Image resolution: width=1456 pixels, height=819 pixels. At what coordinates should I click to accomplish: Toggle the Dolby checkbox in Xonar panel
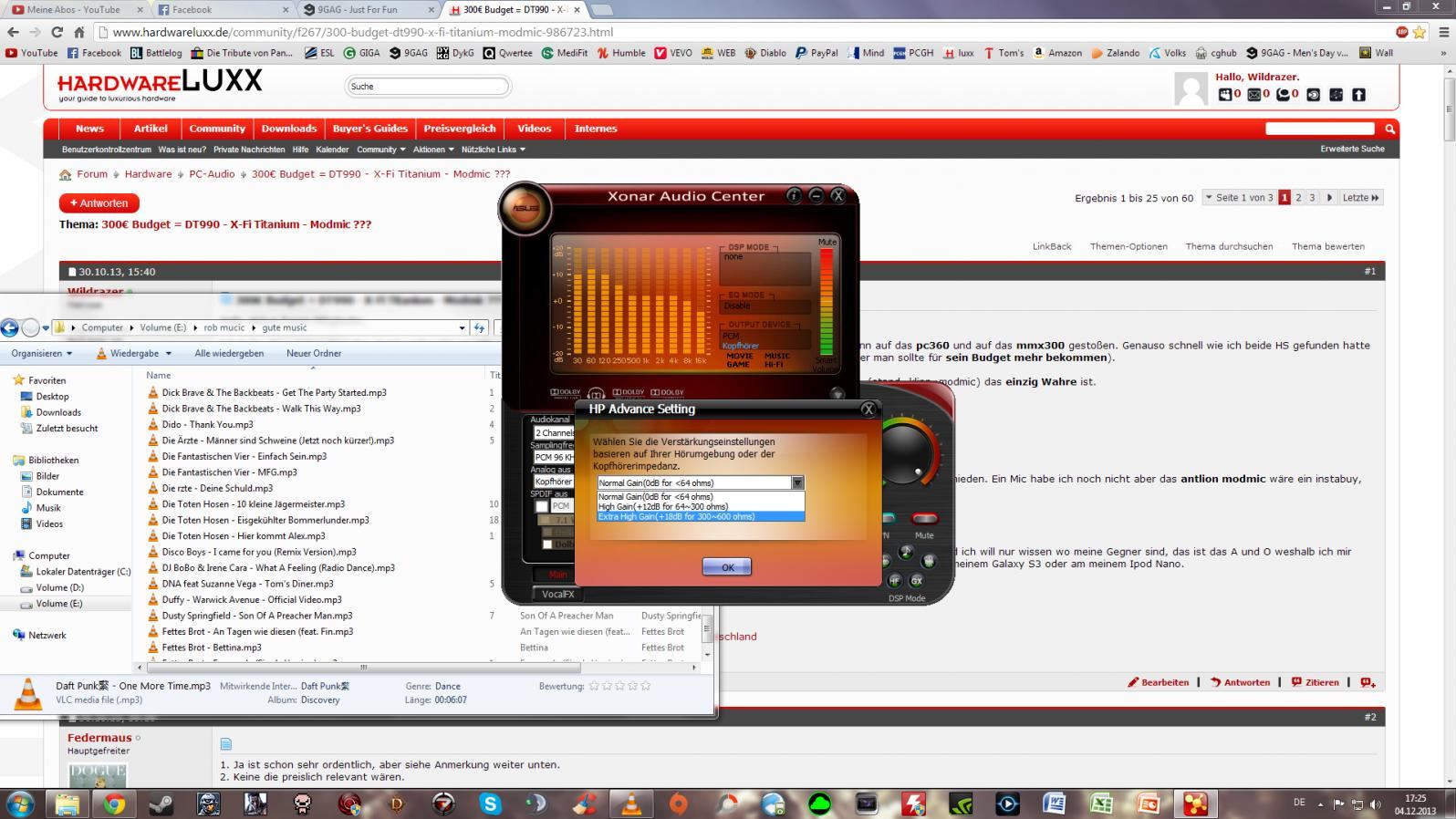pos(547,544)
